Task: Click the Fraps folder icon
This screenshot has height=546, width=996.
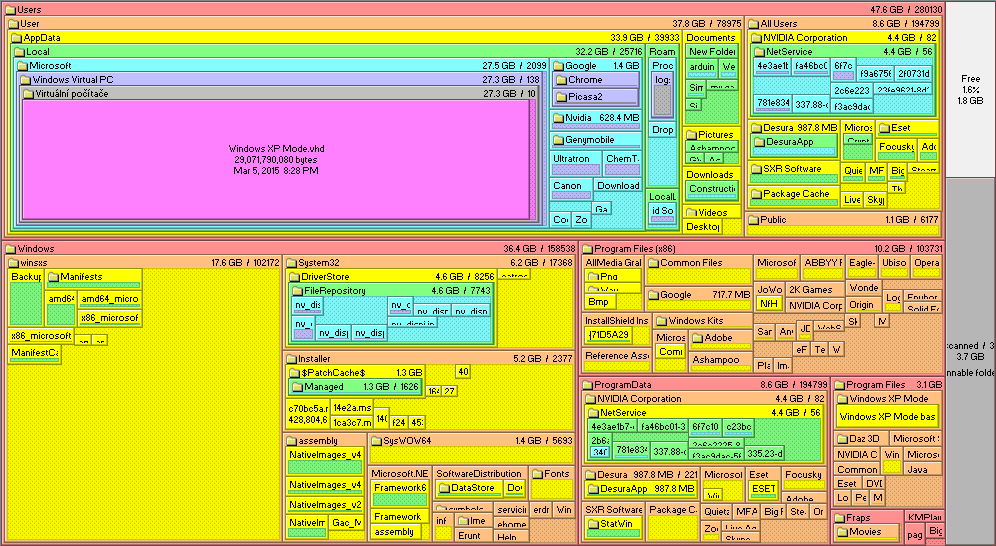Action: coord(839,518)
